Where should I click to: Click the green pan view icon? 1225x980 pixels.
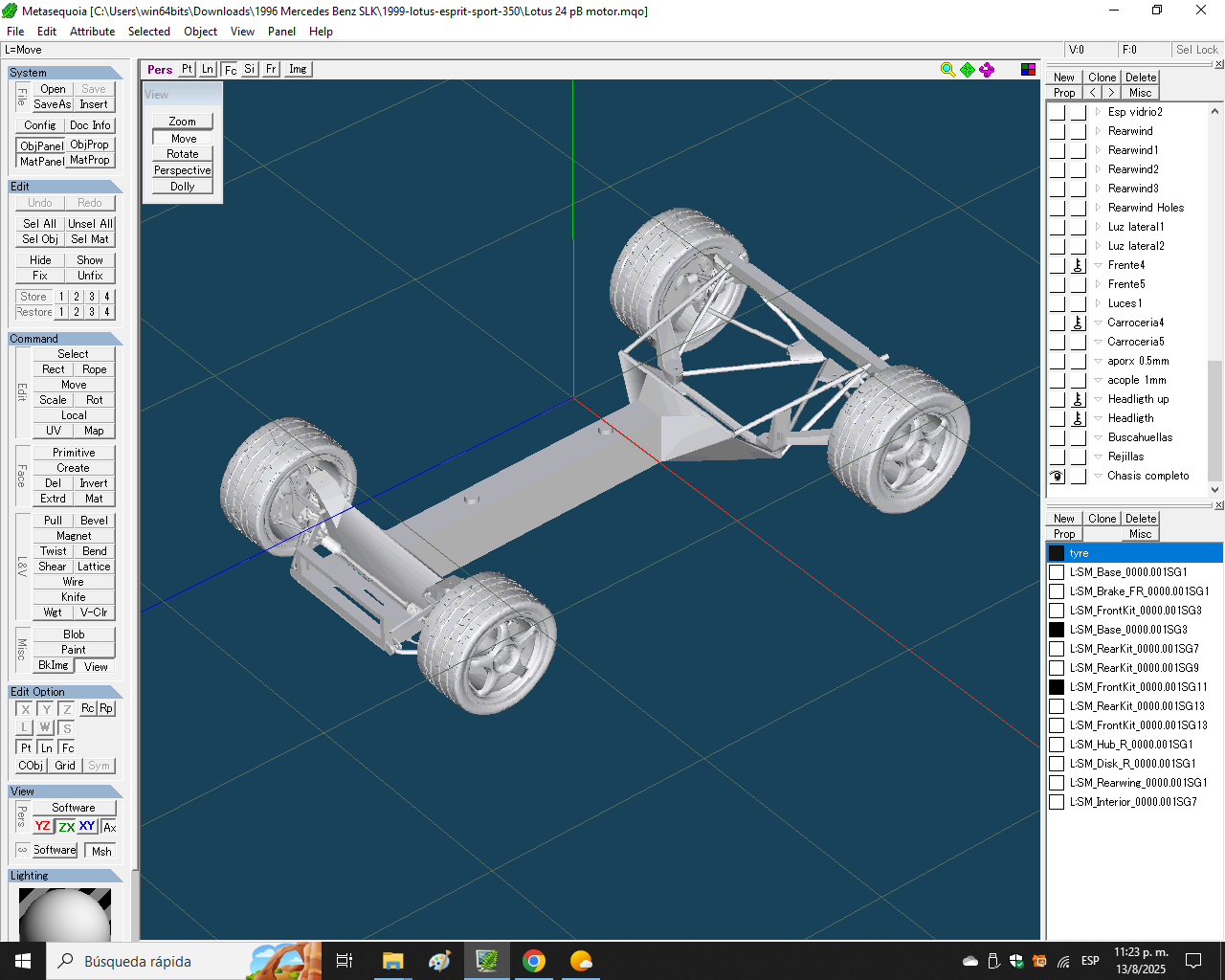pos(968,70)
